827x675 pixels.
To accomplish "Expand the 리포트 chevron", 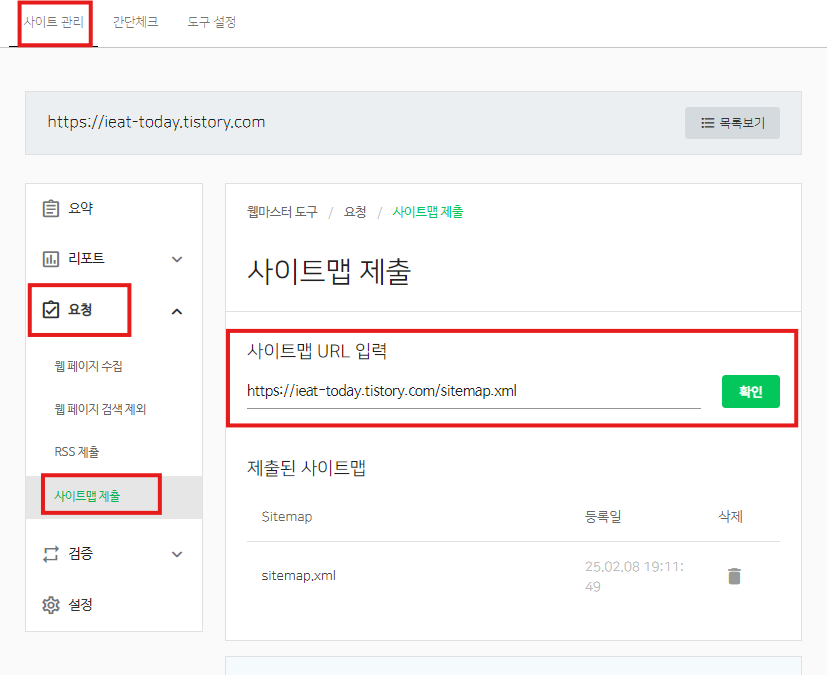I will point(177,259).
